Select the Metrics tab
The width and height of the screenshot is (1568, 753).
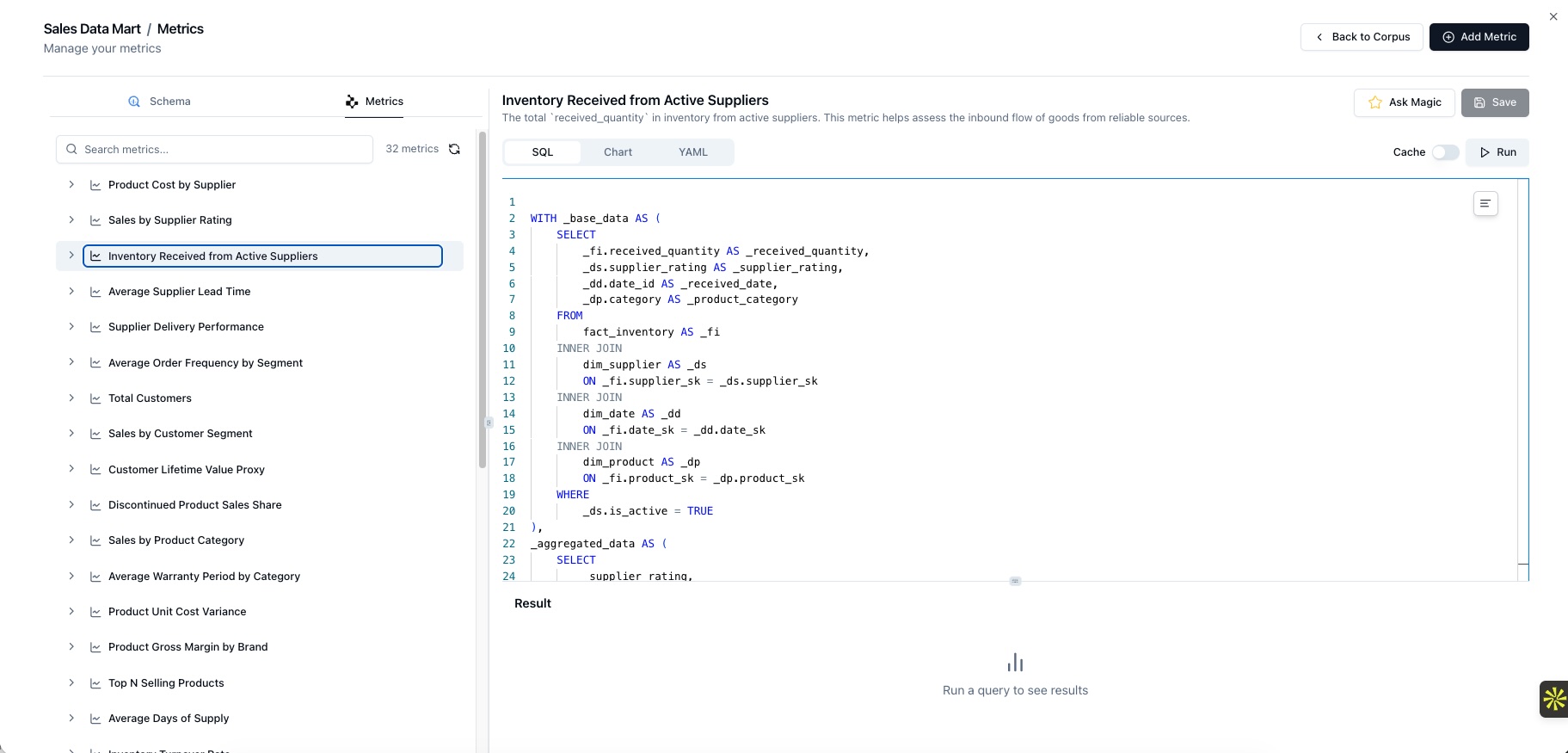click(x=374, y=102)
